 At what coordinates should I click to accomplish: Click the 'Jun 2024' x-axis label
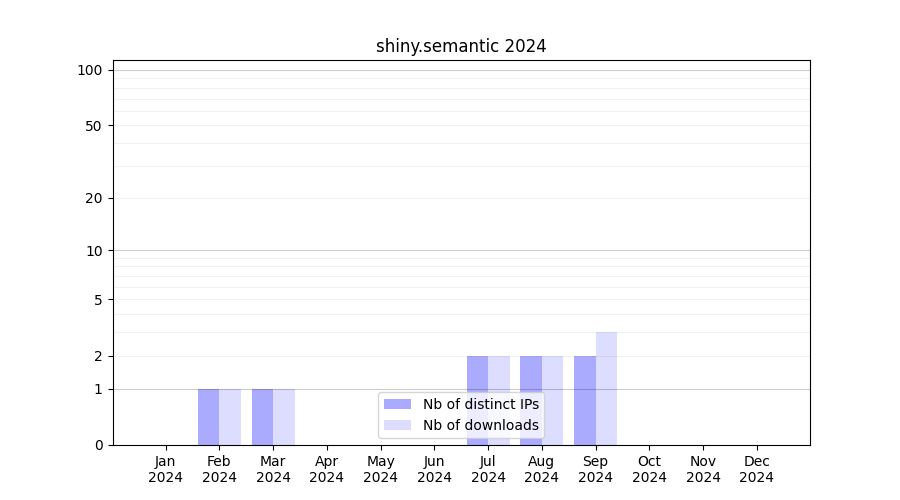tap(434, 469)
